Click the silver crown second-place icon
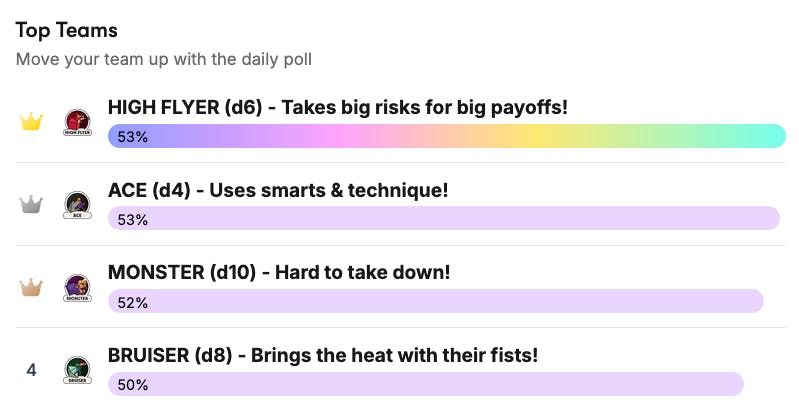The image size is (799, 419). pos(32,204)
